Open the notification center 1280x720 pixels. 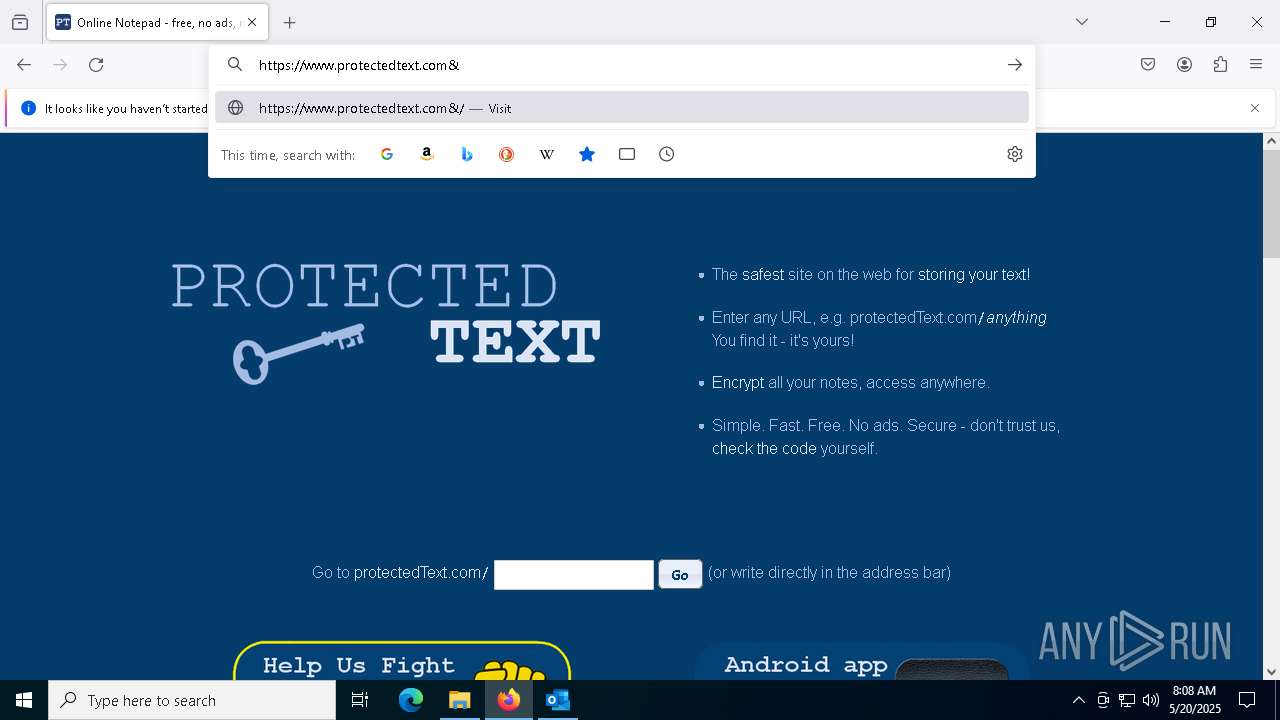click(x=1248, y=700)
